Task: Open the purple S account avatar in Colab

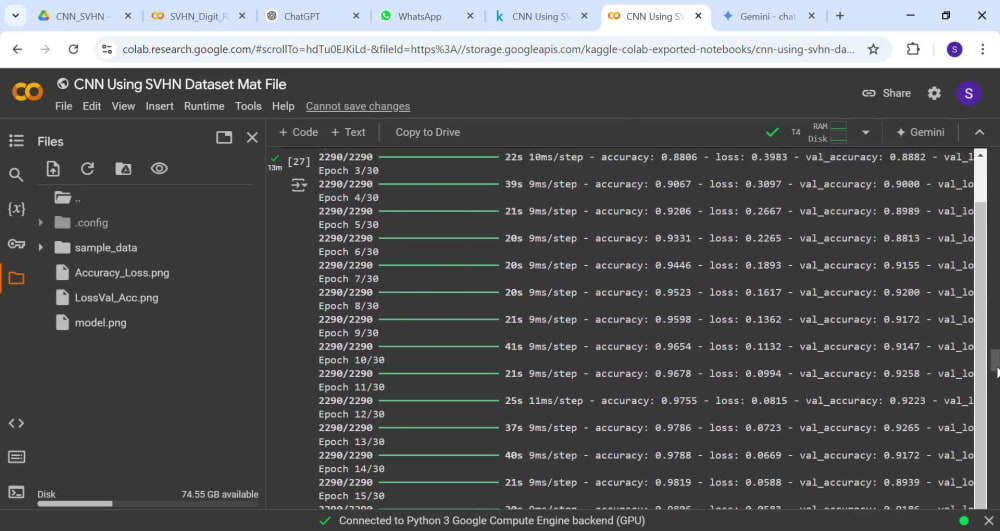Action: point(968,93)
